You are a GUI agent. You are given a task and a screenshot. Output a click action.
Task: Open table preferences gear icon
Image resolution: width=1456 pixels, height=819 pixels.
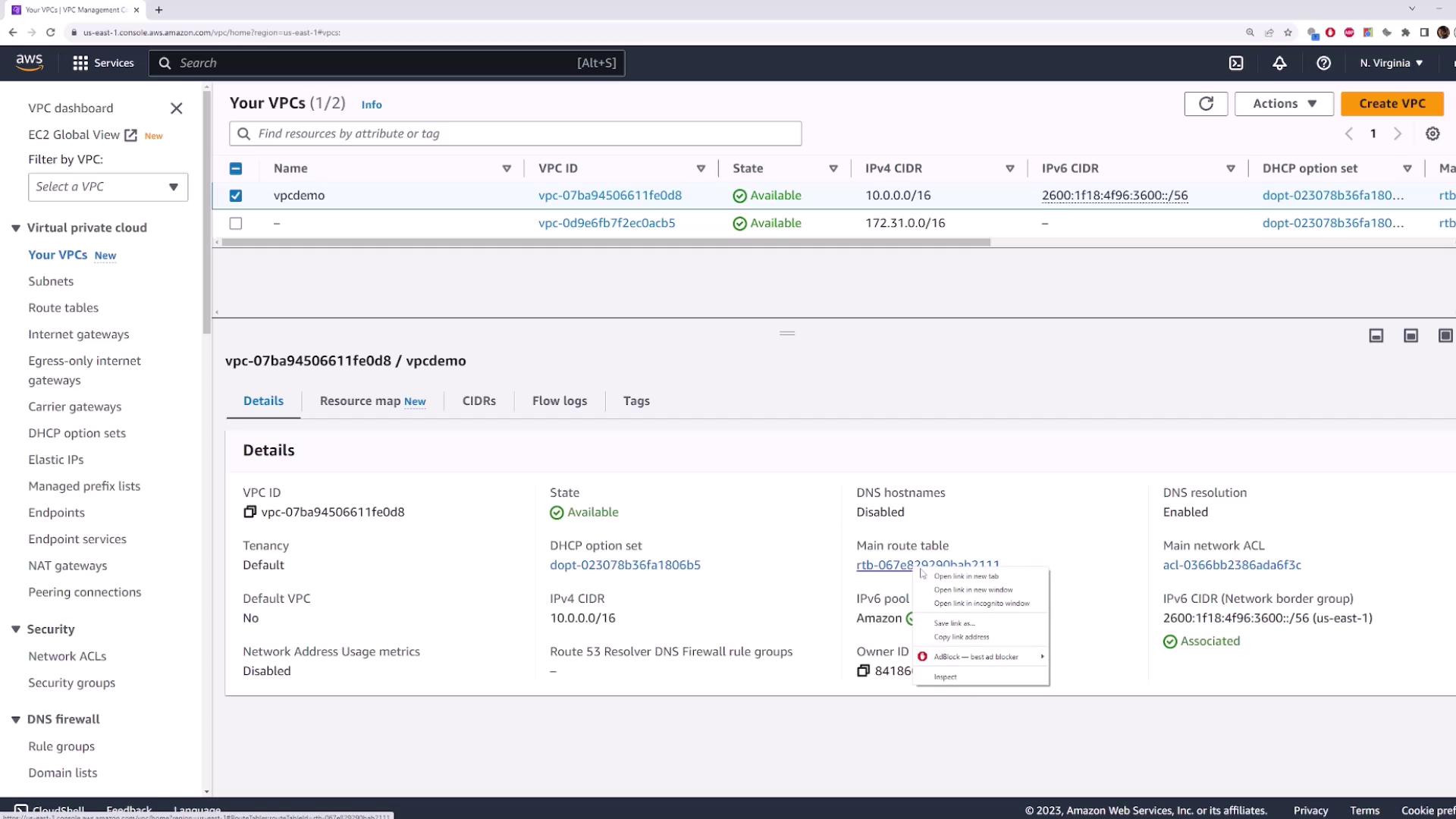coord(1432,133)
